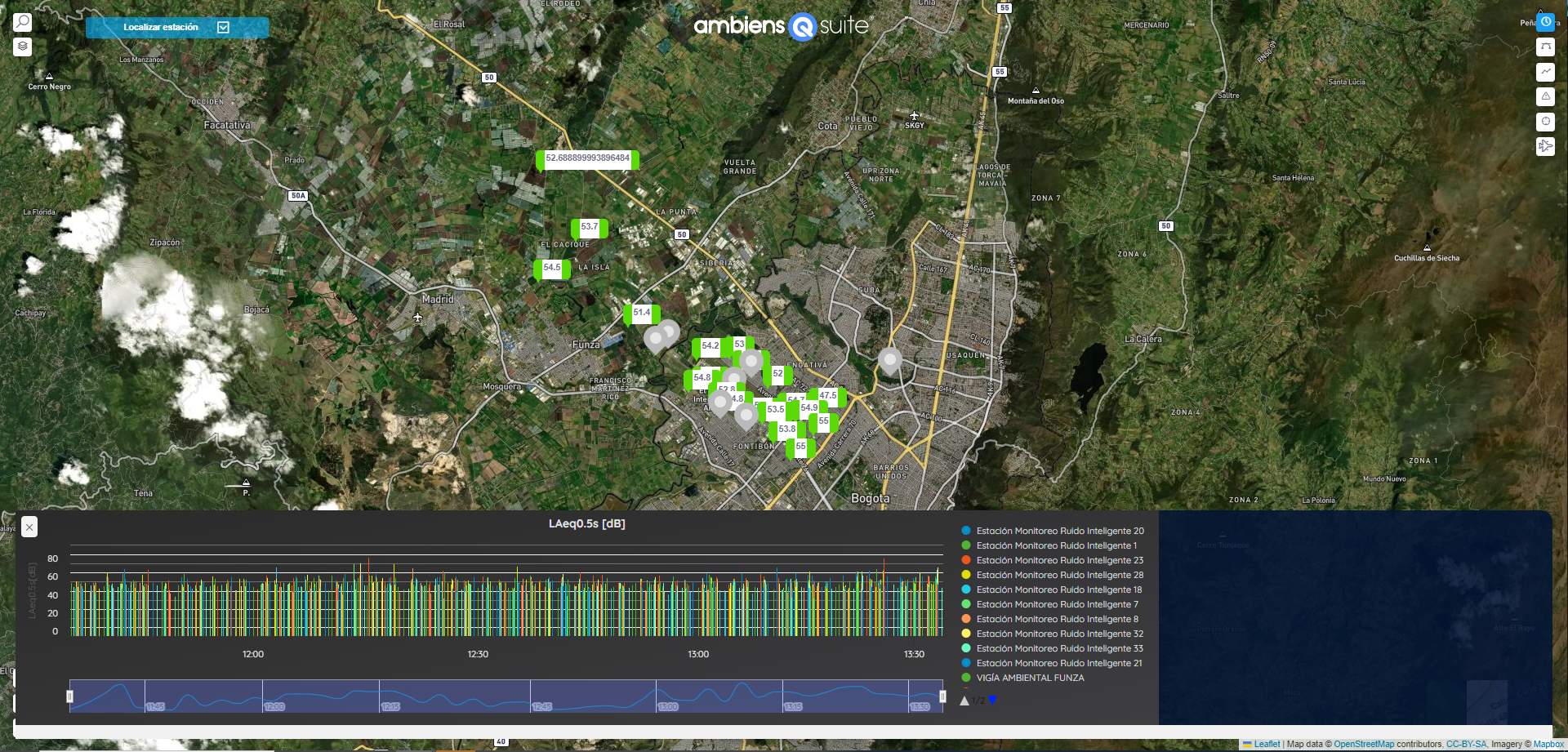
Task: Toggle series Estación Monitoreo Ruido Inteligente 32
Action: (x=1053, y=634)
